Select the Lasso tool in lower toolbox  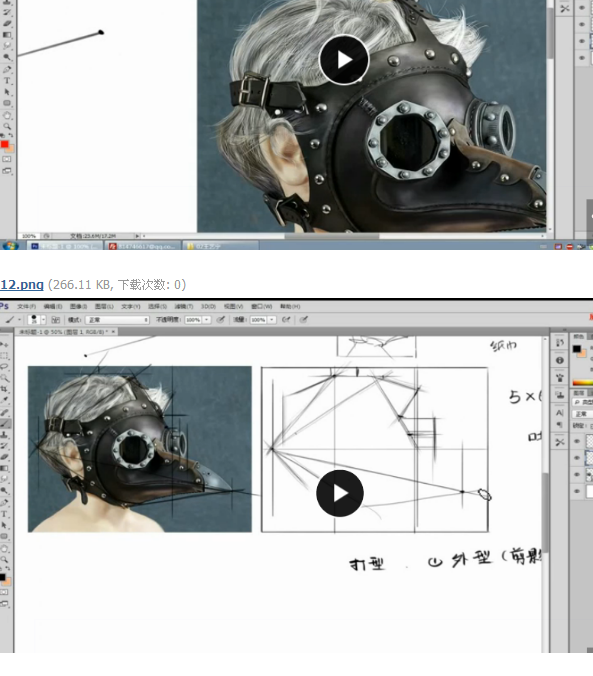(4, 366)
